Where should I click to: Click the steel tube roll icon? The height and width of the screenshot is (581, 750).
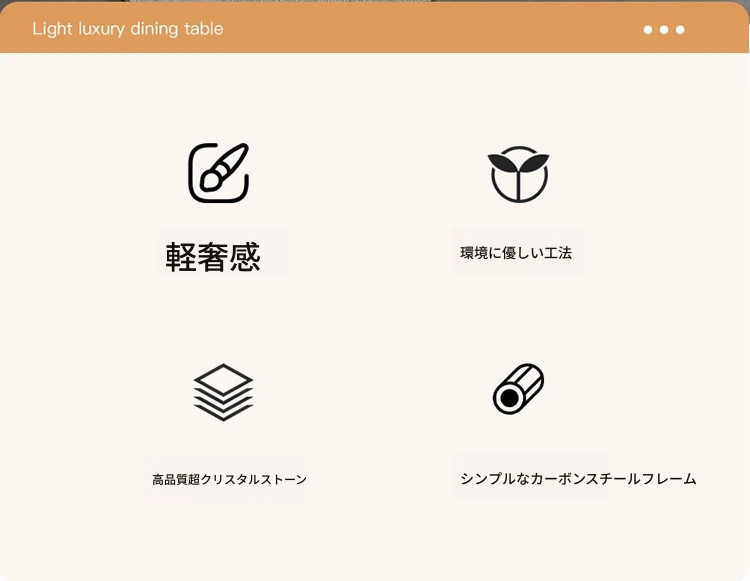518,388
